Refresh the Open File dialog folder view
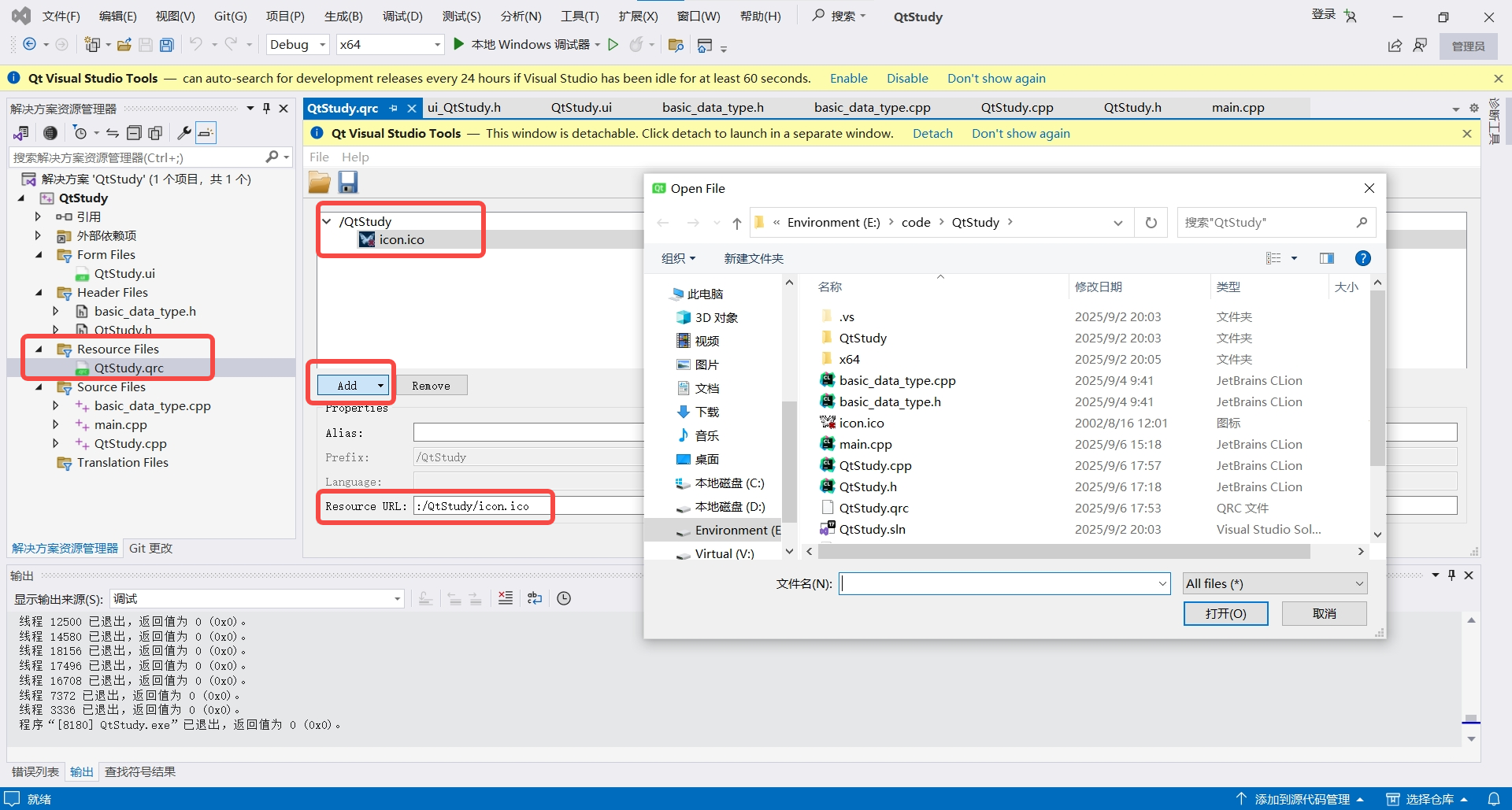Viewport: 1512px width, 810px height. [1151, 223]
